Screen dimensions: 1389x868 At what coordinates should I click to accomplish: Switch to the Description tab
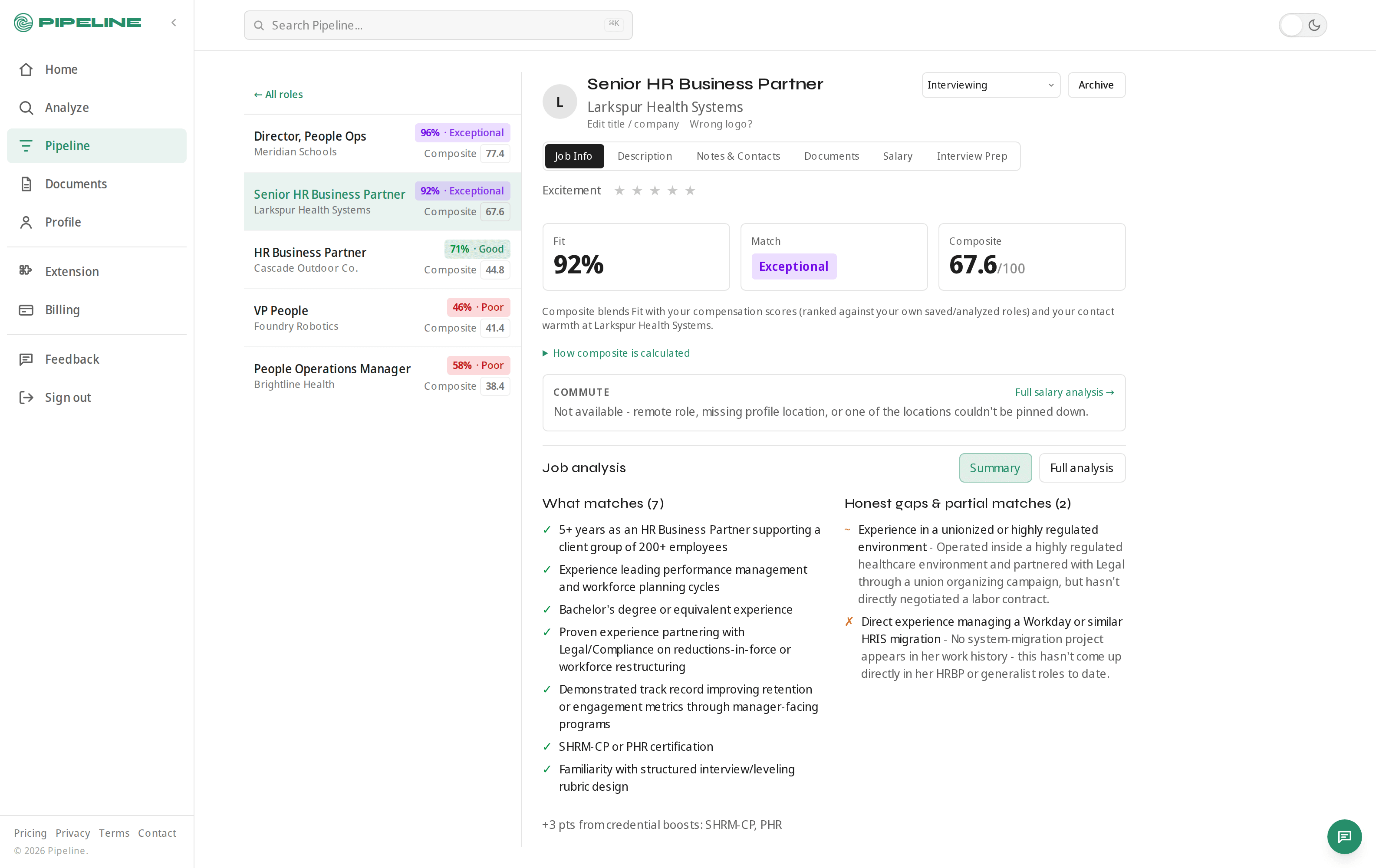click(x=645, y=156)
